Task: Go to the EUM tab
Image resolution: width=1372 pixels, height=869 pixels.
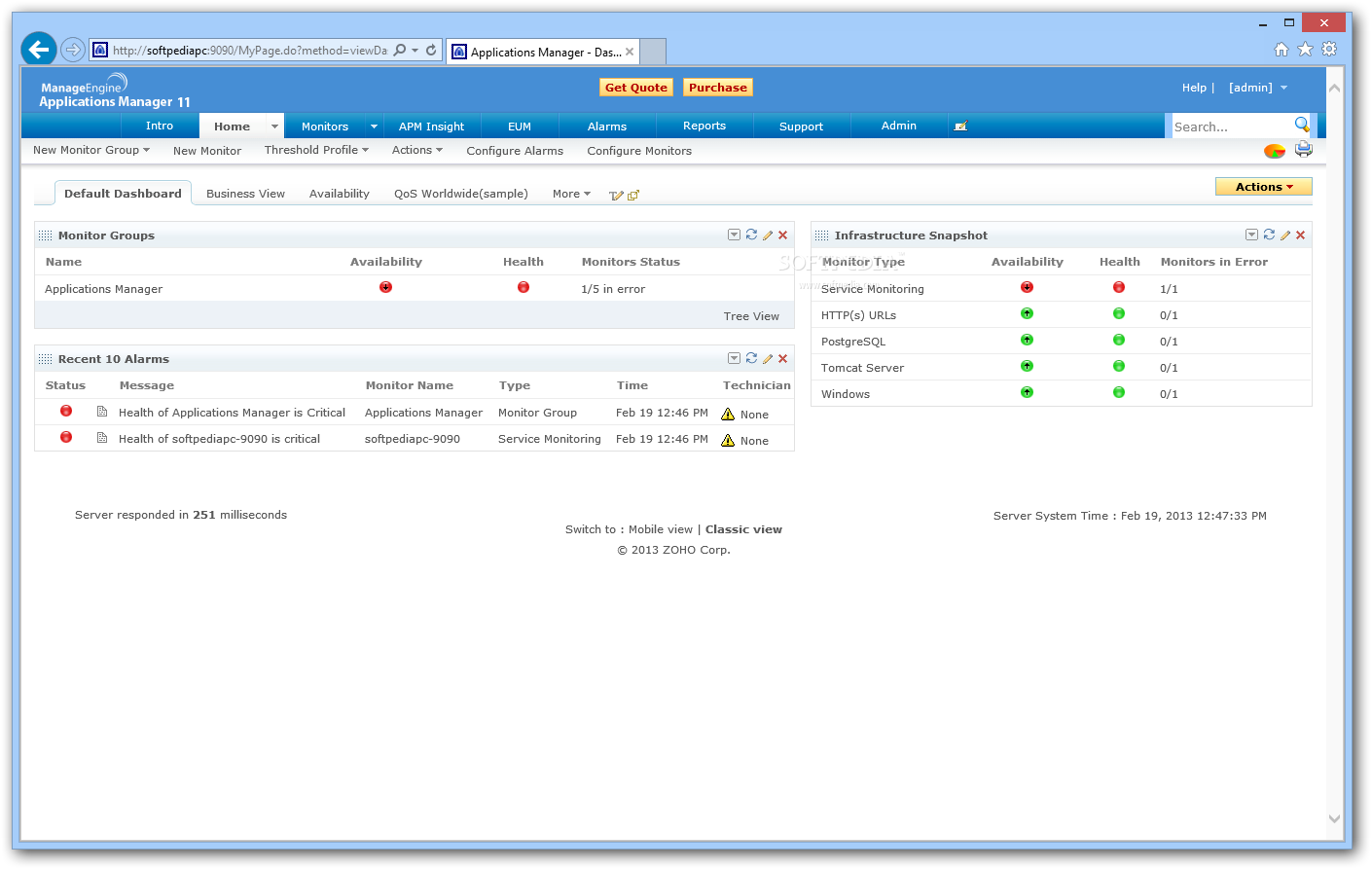Action: coord(520,127)
